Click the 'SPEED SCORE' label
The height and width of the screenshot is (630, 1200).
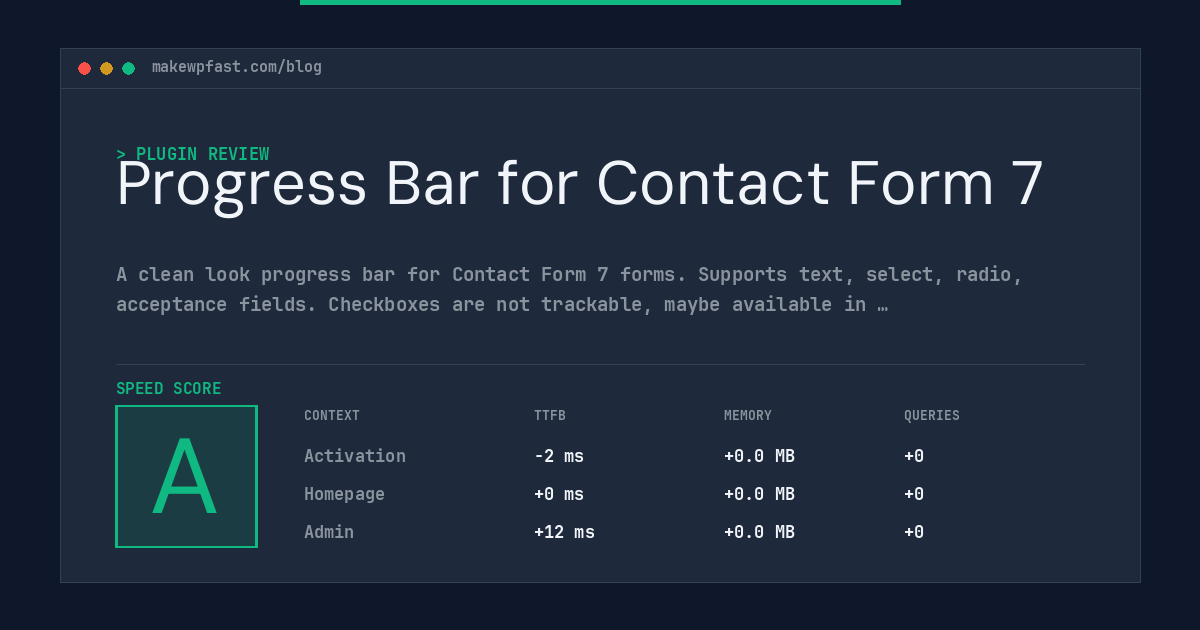tap(169, 389)
